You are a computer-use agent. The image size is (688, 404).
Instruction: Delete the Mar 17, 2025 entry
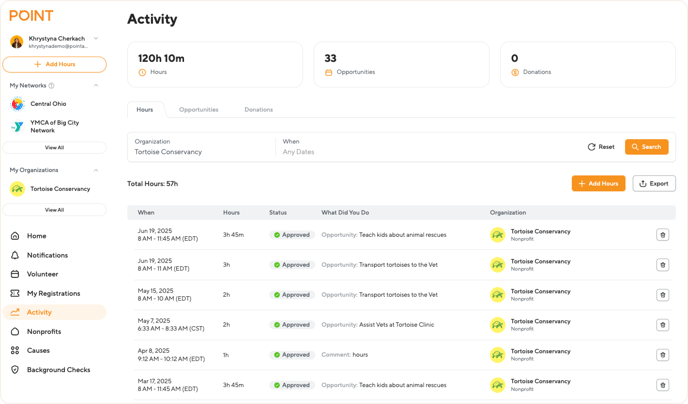point(663,385)
